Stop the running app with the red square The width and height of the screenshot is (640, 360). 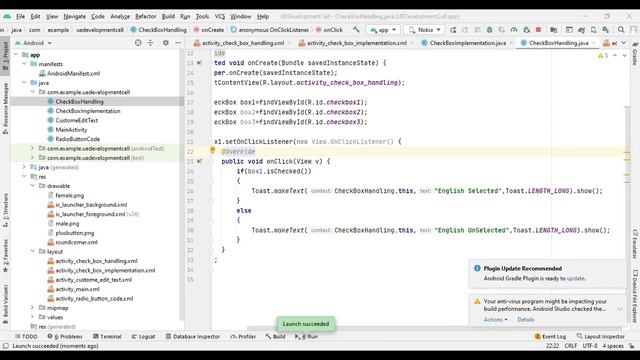[x=538, y=30]
